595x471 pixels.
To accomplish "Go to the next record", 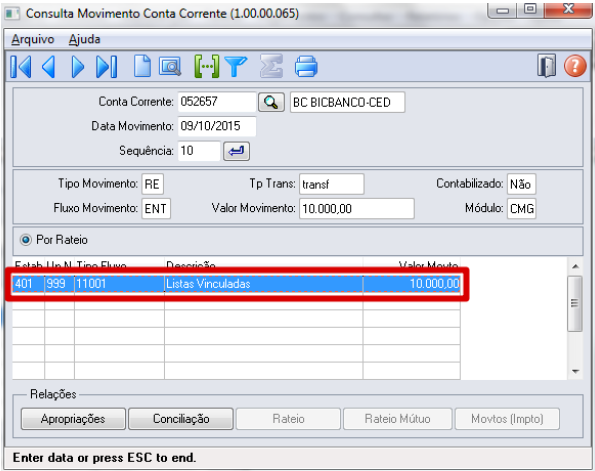I will pyautogui.click(x=78, y=66).
